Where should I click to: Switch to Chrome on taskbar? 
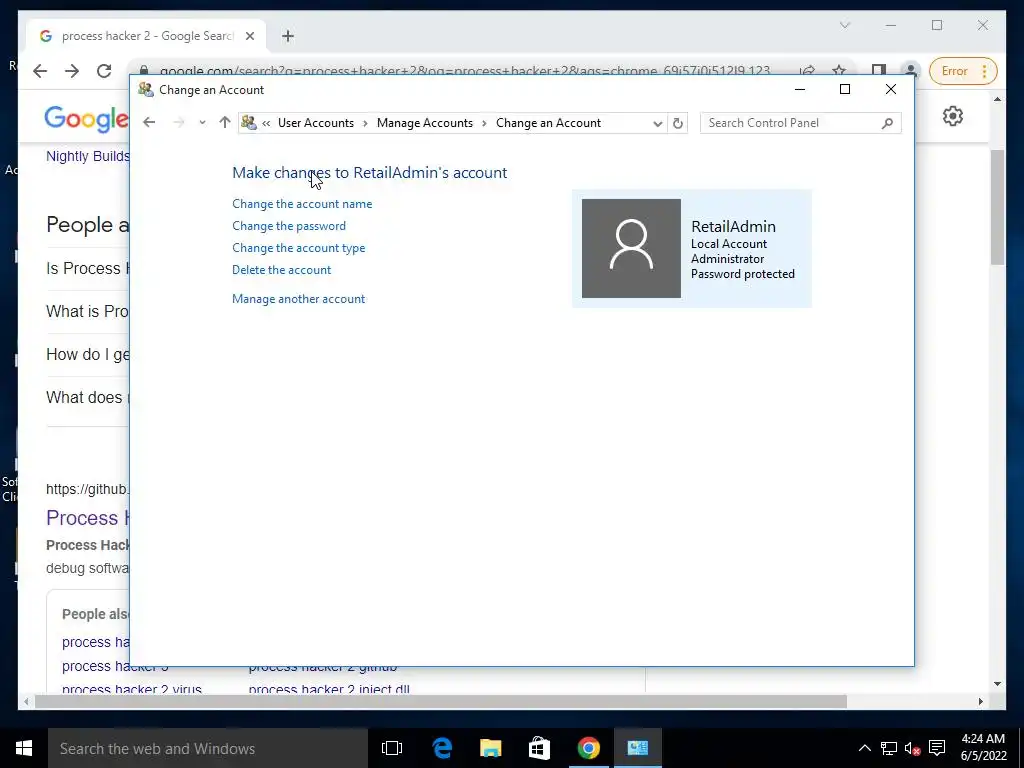tap(588, 748)
